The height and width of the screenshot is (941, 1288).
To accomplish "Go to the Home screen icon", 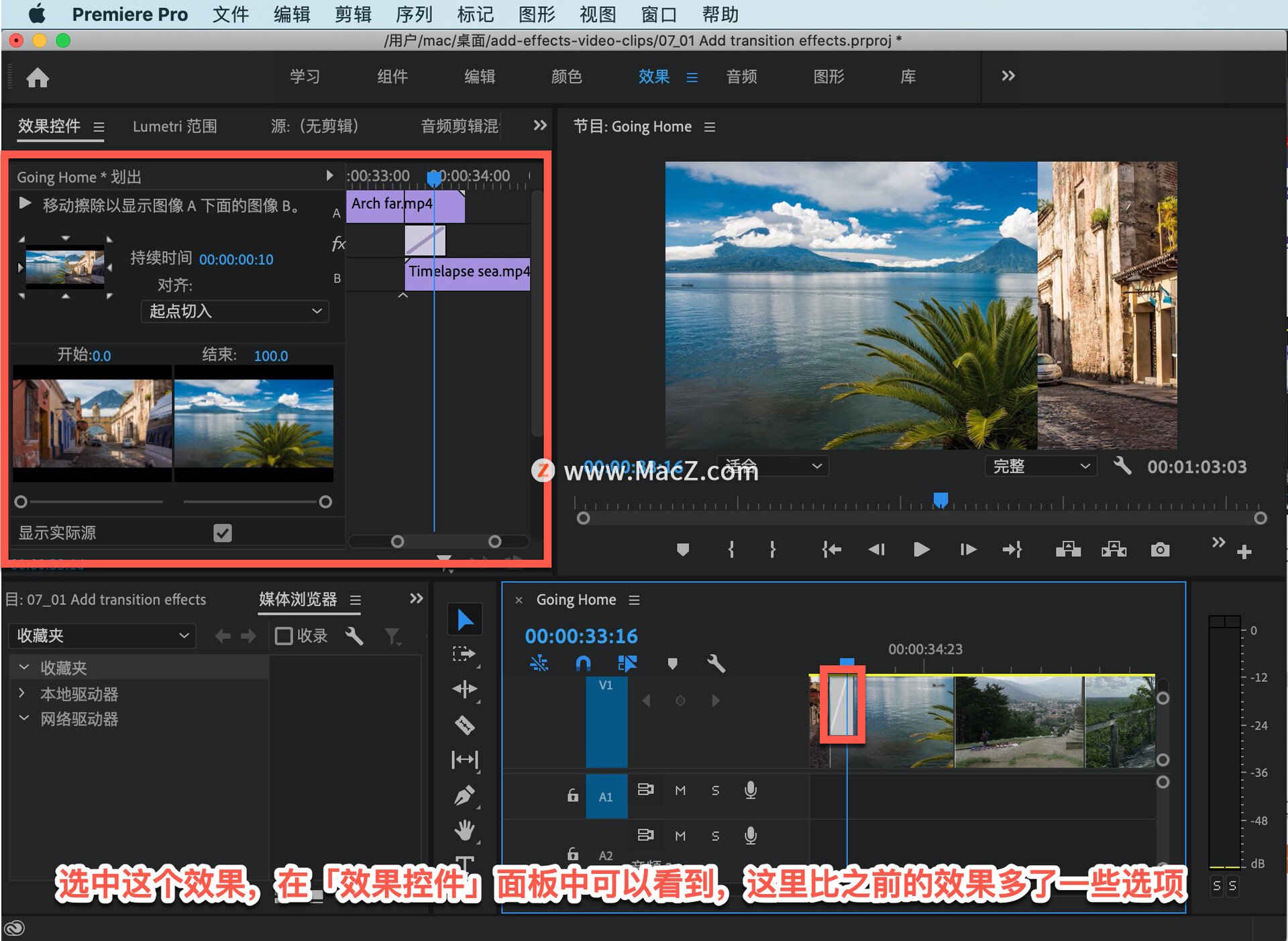I will coord(38,77).
